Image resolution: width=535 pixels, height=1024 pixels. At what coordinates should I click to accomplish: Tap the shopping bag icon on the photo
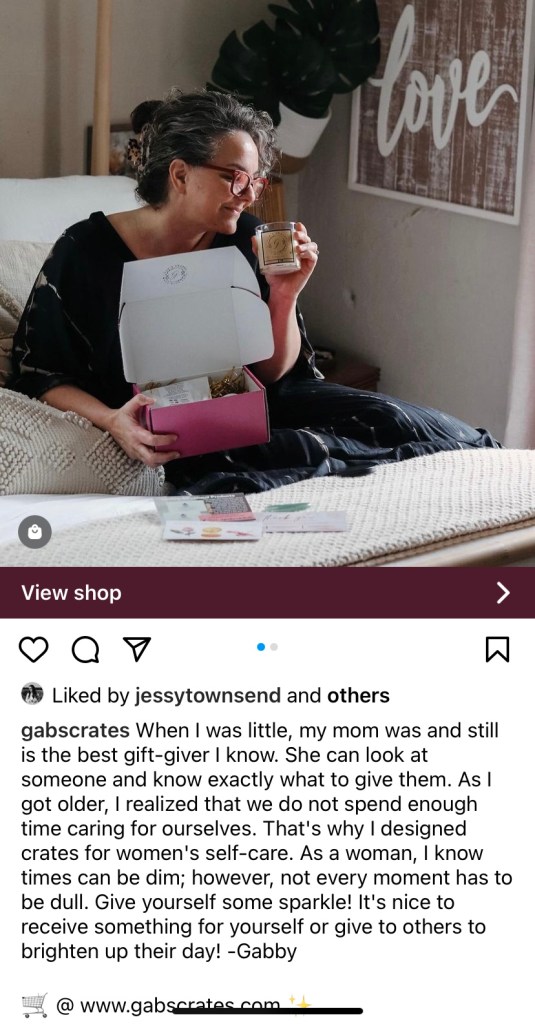point(35,532)
